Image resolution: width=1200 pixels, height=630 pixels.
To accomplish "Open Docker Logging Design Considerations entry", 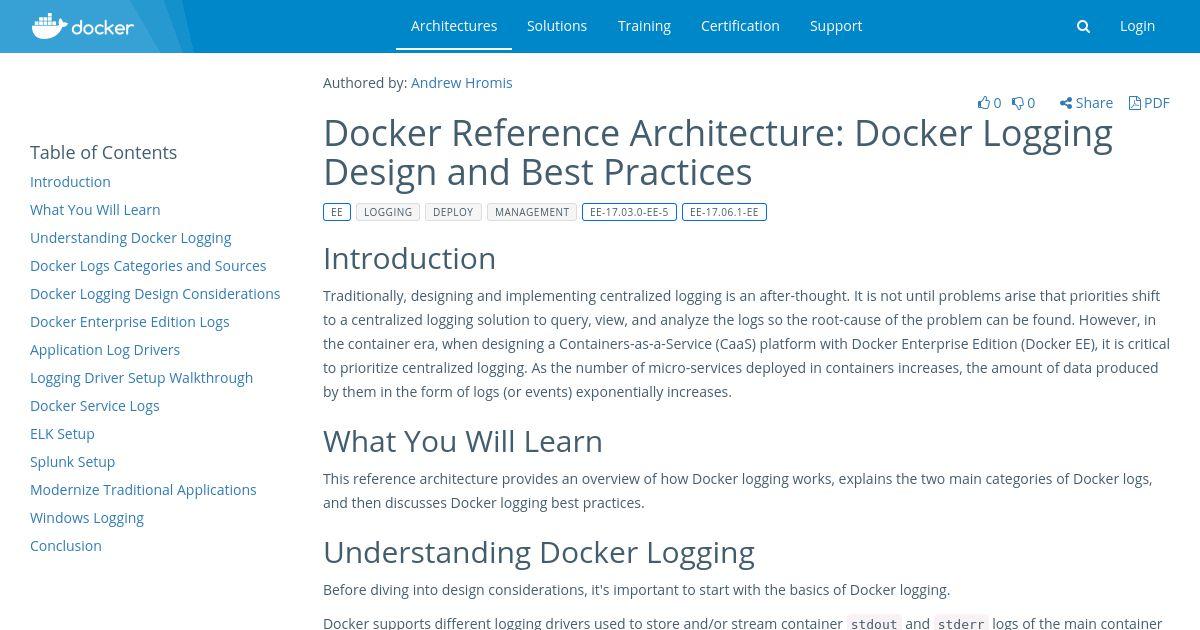I will click(155, 294).
